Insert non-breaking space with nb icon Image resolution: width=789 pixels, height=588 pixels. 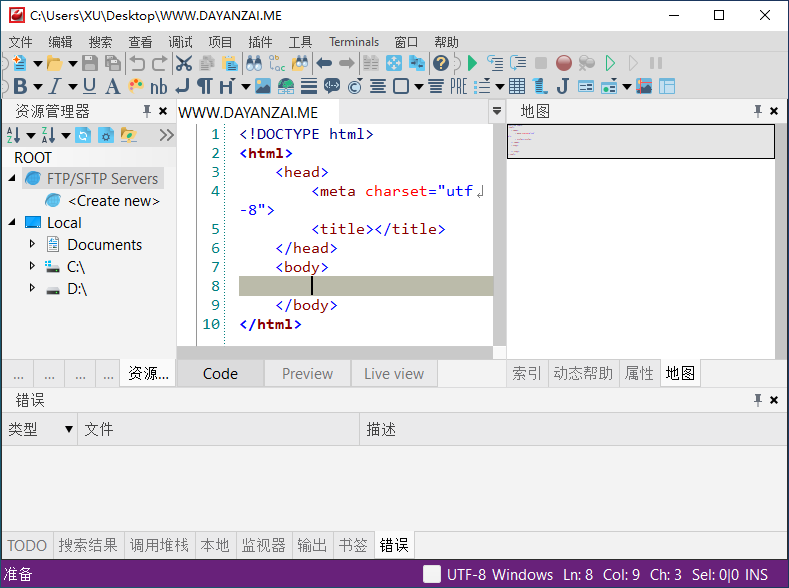tap(159, 87)
